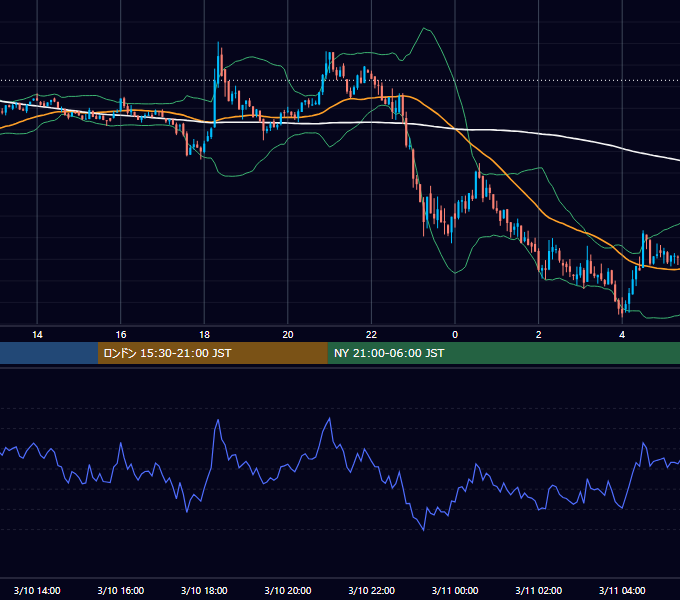680x600 pixels.
Task: Click the hour label 2 on upper axis
Action: 539,335
